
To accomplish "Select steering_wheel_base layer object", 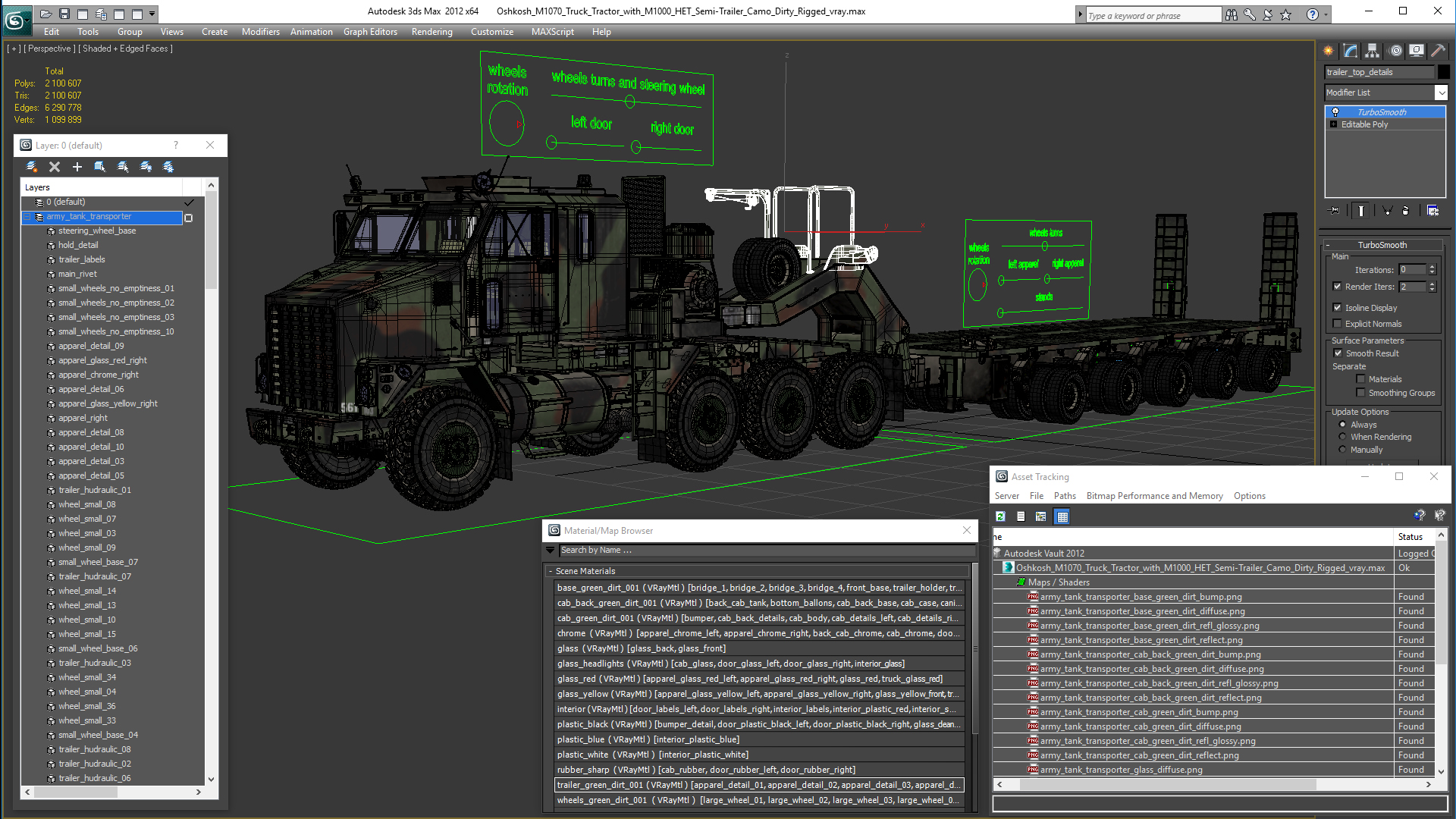I will (97, 231).
